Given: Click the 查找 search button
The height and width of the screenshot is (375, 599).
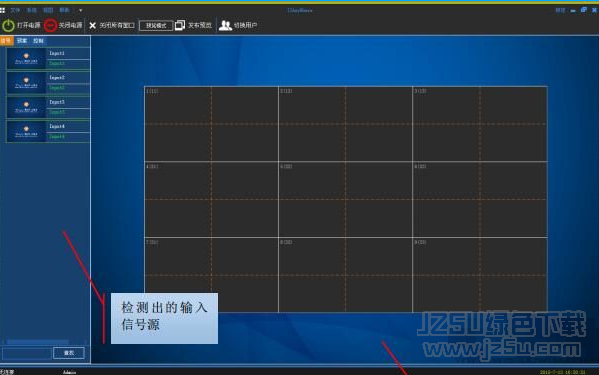Looking at the screenshot, I should click(x=69, y=353).
